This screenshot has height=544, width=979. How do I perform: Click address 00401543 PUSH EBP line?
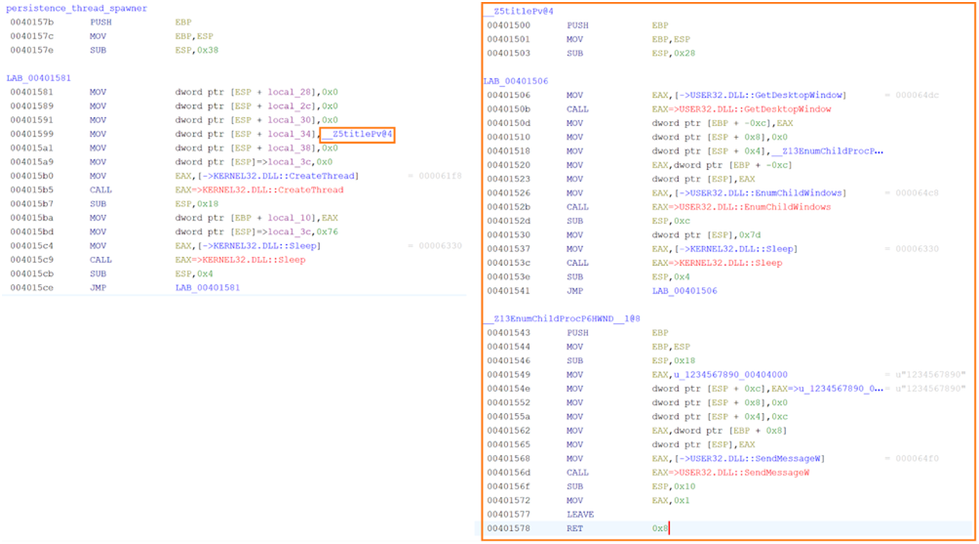[509, 333]
